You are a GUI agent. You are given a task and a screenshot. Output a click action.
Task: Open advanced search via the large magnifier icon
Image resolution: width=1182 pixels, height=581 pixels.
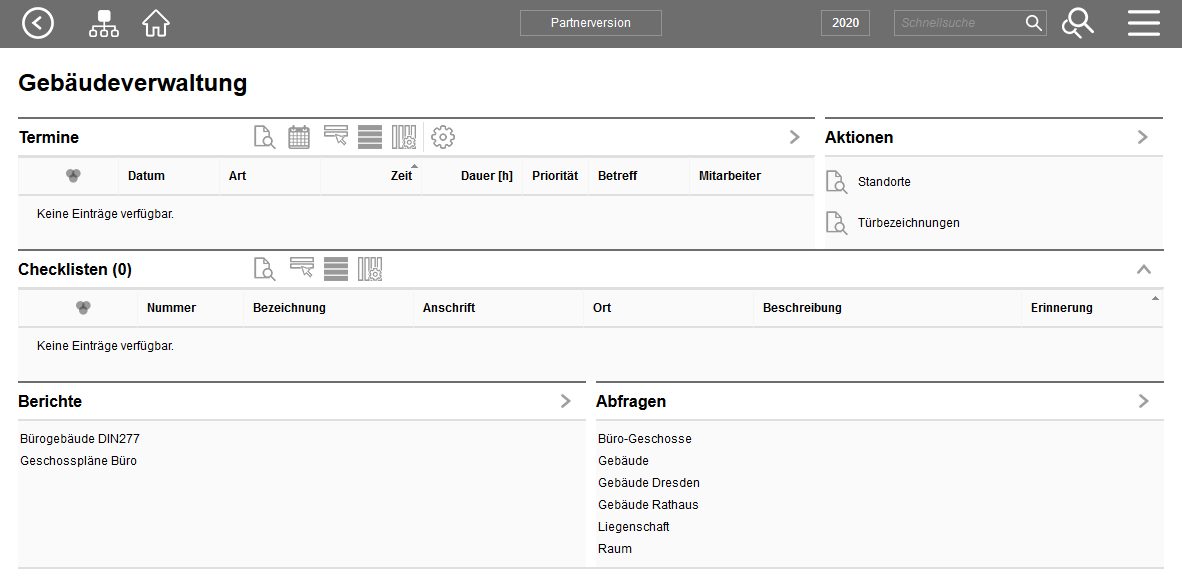coord(1078,22)
